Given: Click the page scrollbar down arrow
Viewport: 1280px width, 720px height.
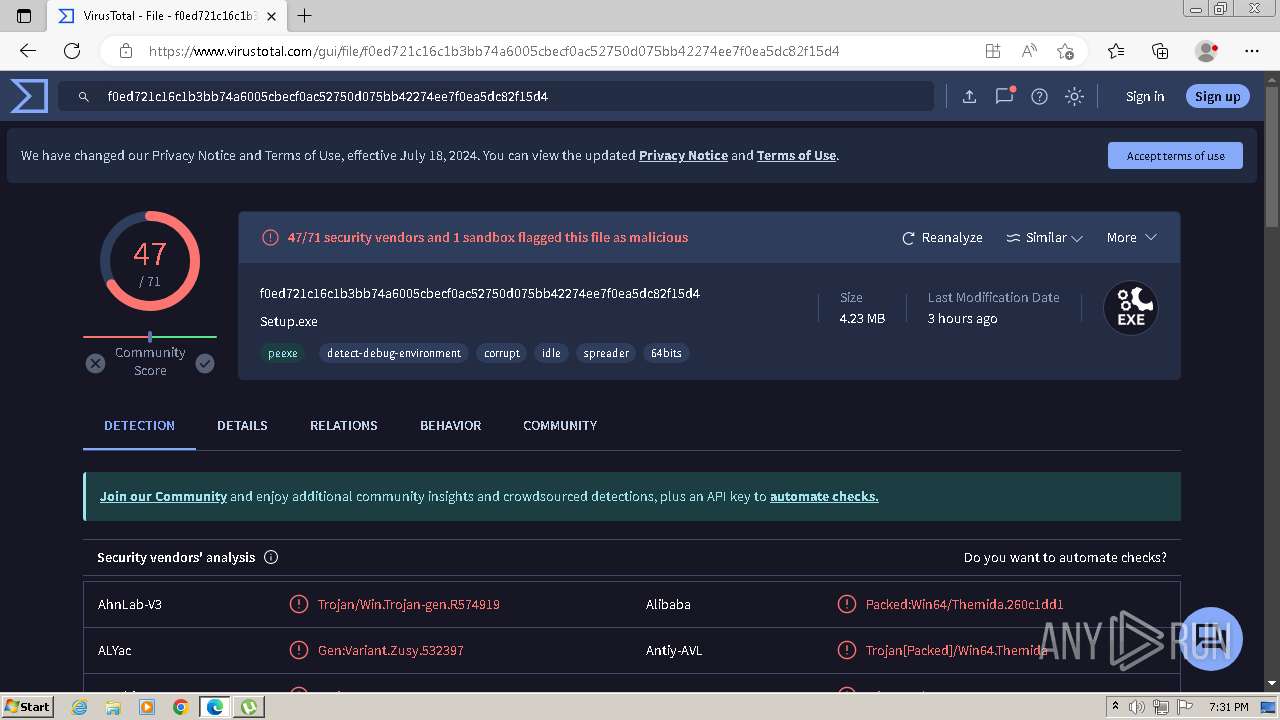Looking at the screenshot, I should click(x=1272, y=683).
